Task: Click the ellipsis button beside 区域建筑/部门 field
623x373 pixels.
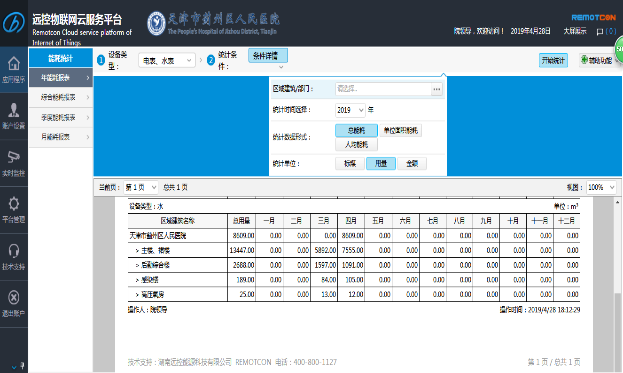Action: point(437,89)
